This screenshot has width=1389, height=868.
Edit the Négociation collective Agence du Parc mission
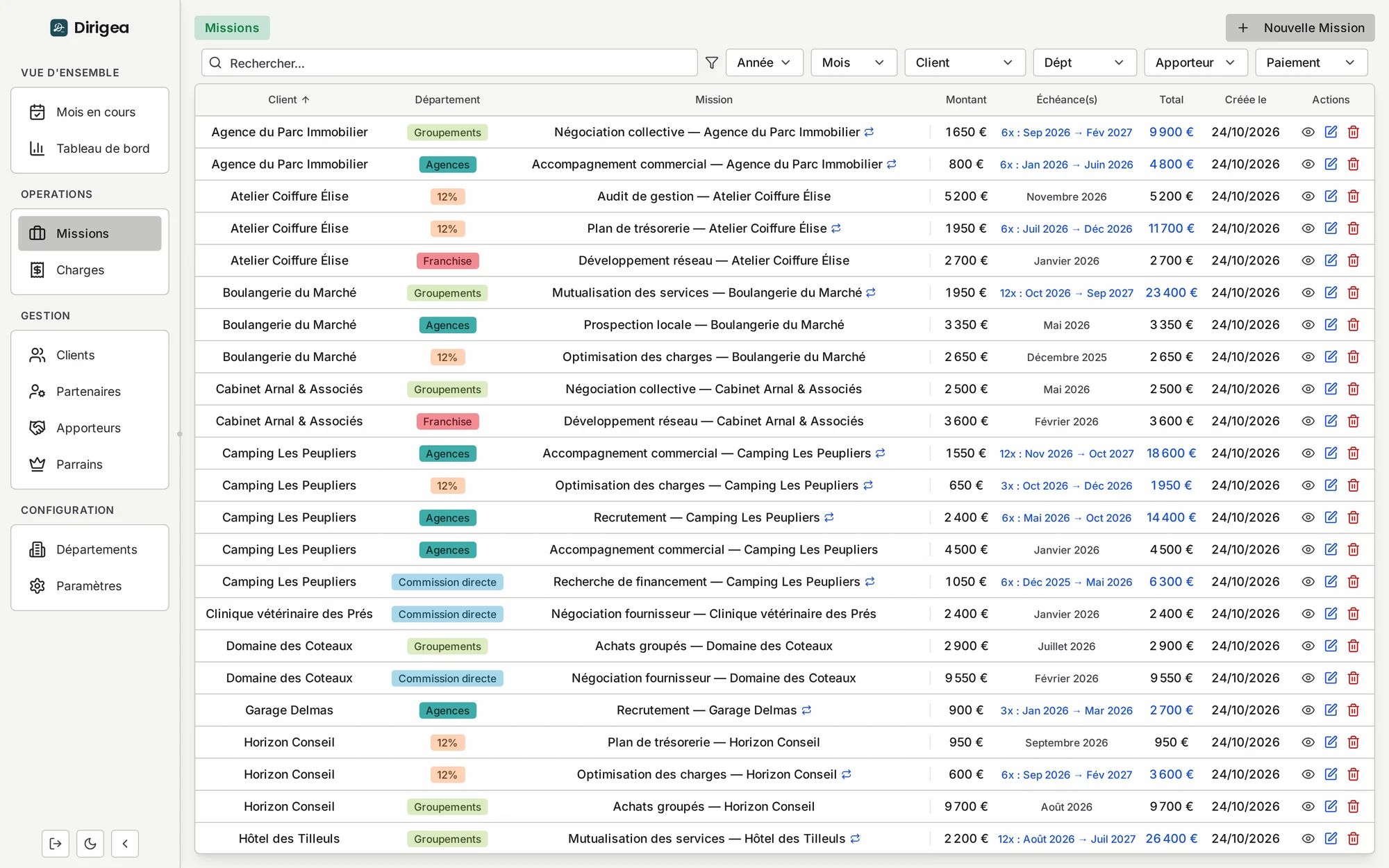pyautogui.click(x=1331, y=132)
